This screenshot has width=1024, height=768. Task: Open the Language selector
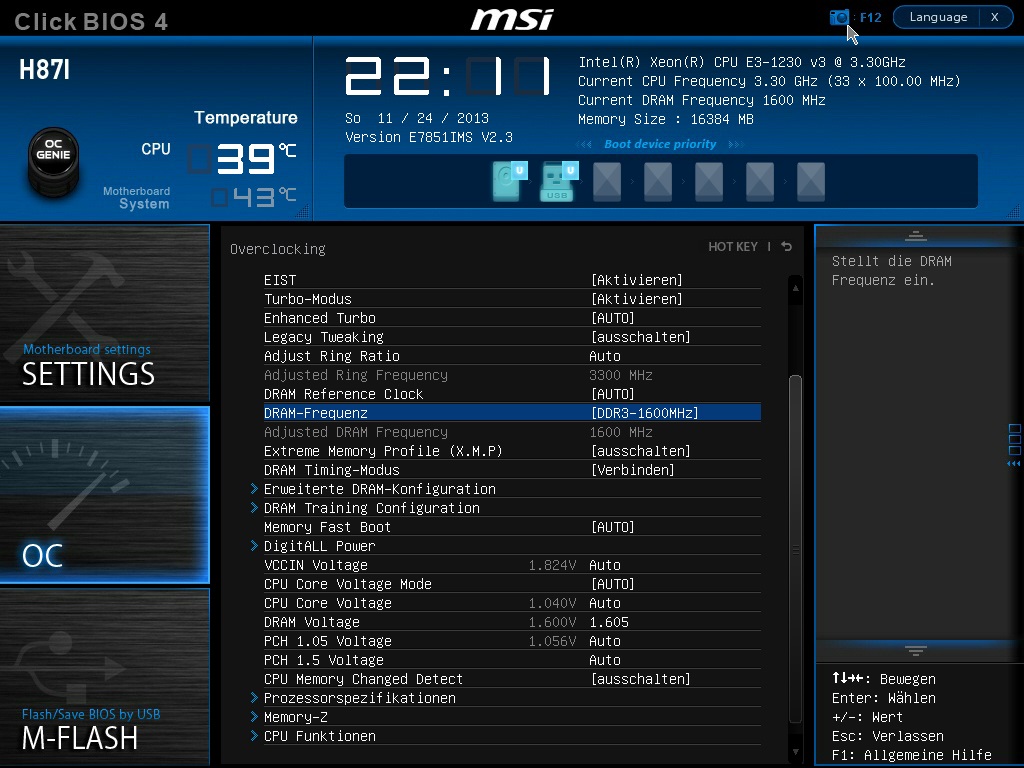pyautogui.click(x=938, y=17)
